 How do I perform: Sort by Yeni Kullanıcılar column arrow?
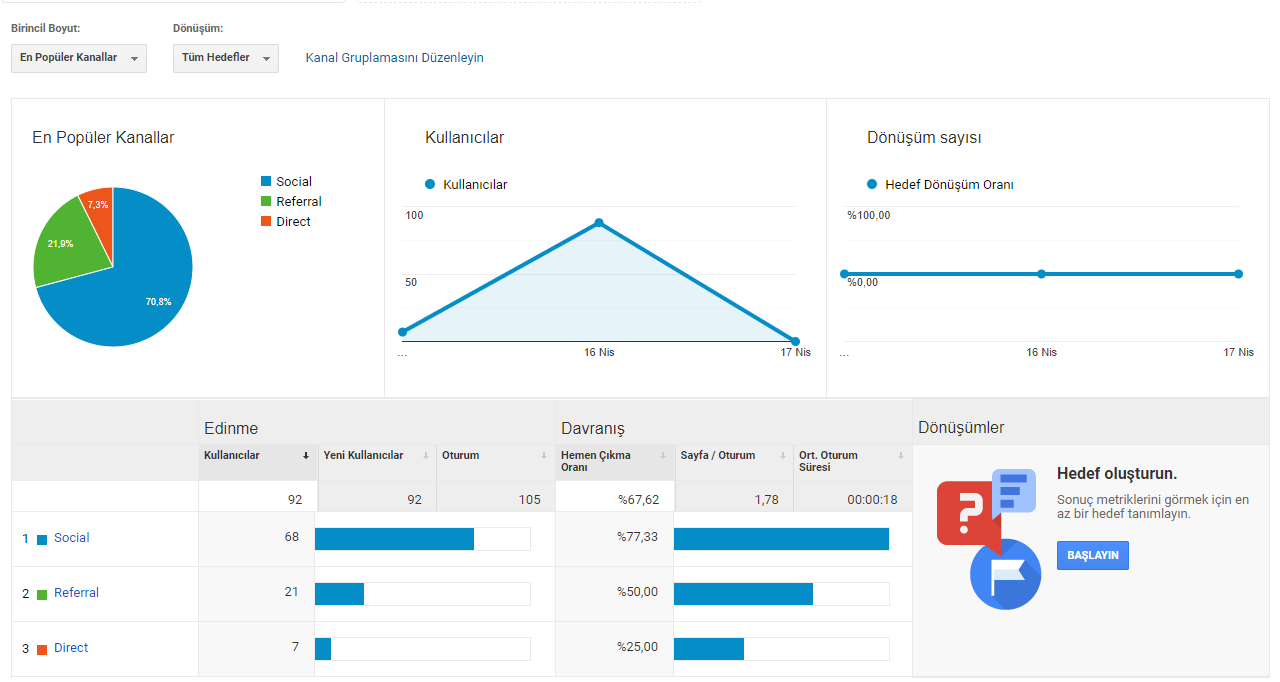coord(426,456)
